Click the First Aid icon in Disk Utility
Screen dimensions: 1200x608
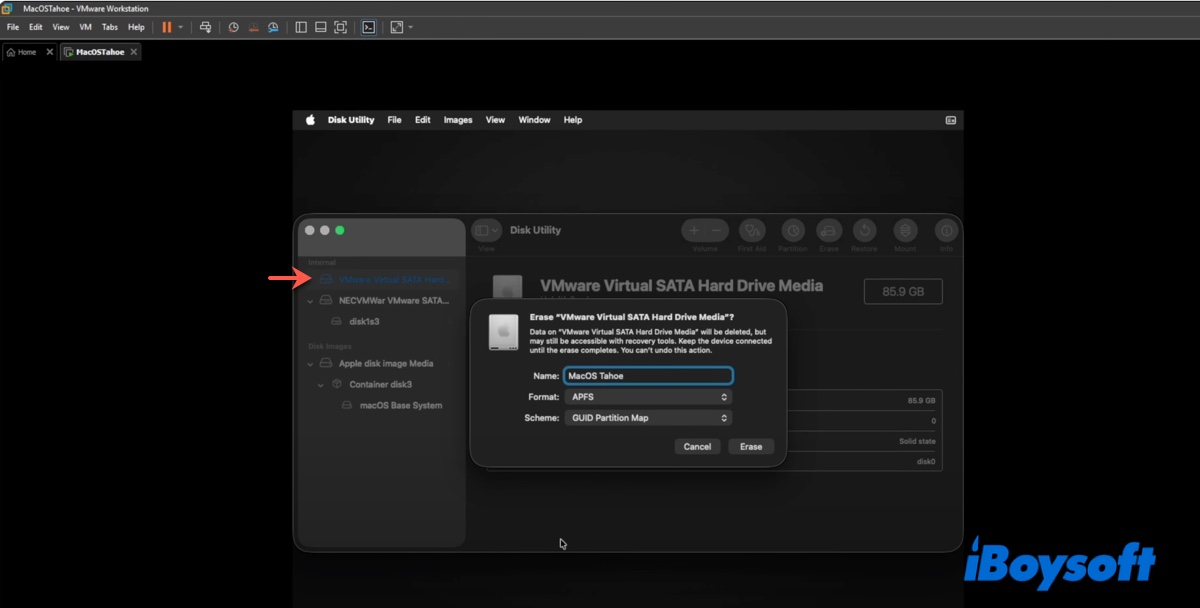tap(752, 231)
